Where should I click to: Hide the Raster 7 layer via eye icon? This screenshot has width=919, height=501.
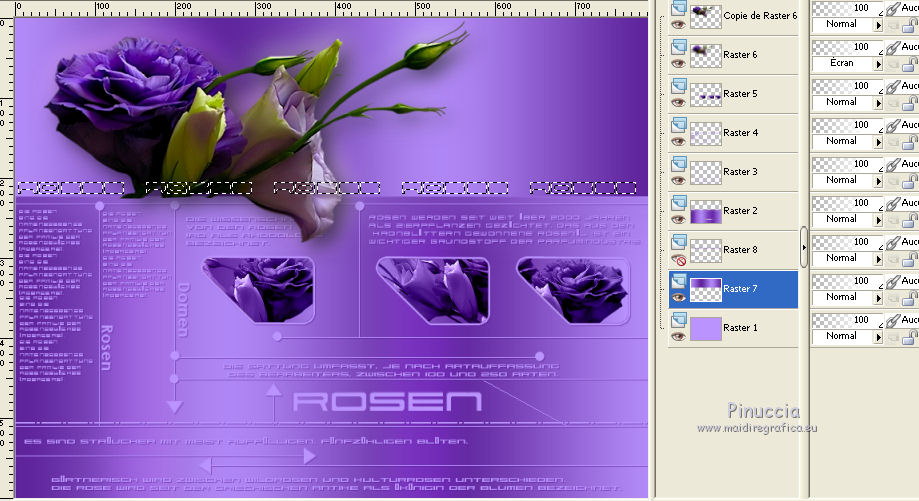tap(679, 297)
